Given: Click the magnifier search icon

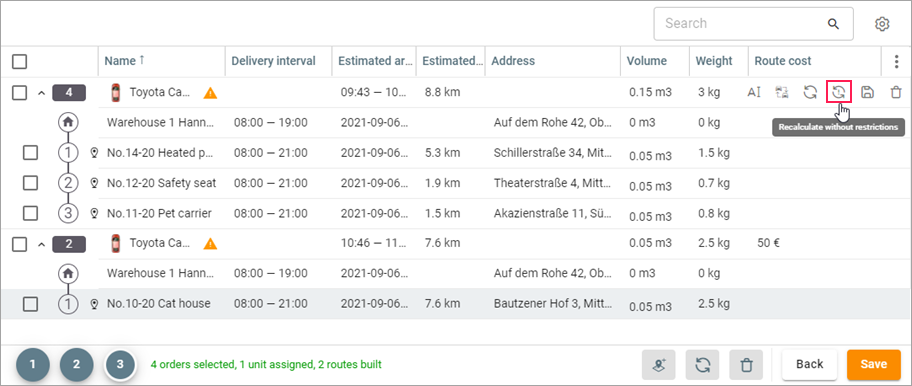Looking at the screenshot, I should (833, 24).
